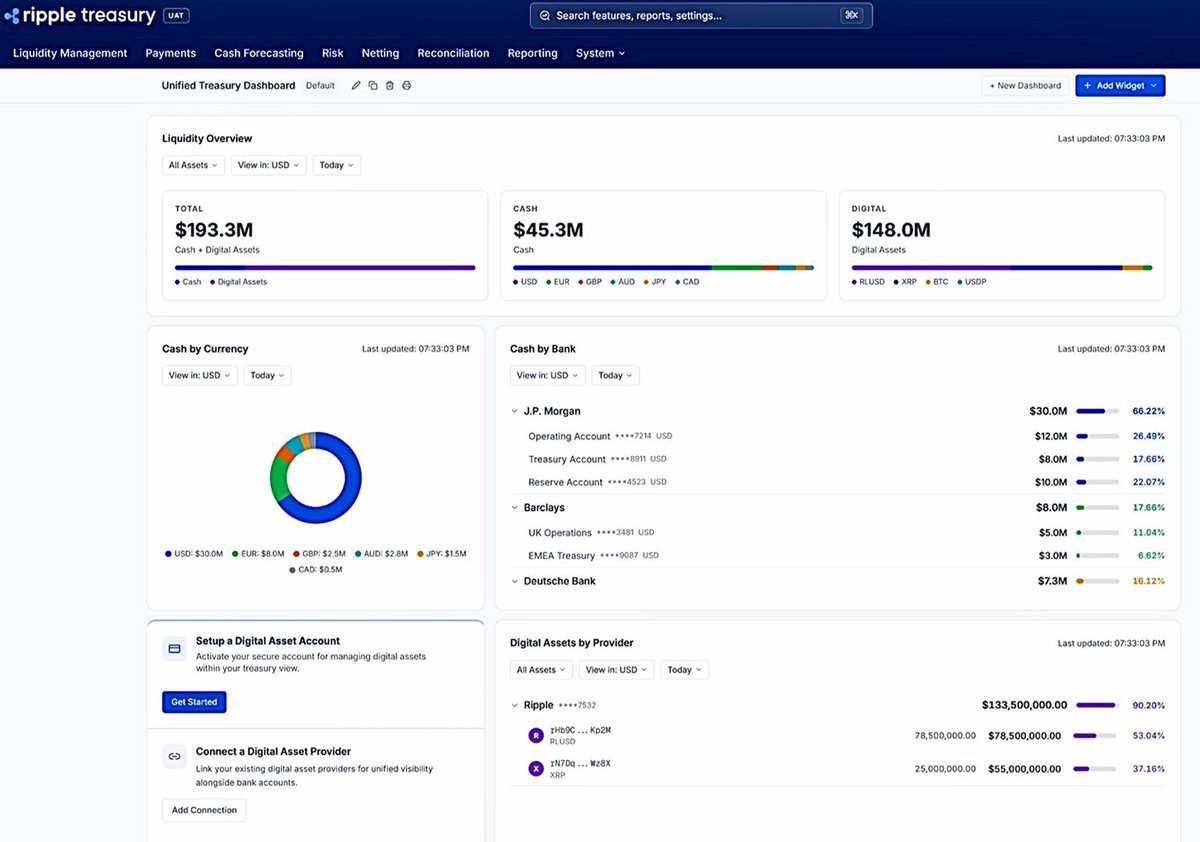The width and height of the screenshot is (1200, 842).
Task: Click the Ripple Treasury logo
Action: [80, 16]
